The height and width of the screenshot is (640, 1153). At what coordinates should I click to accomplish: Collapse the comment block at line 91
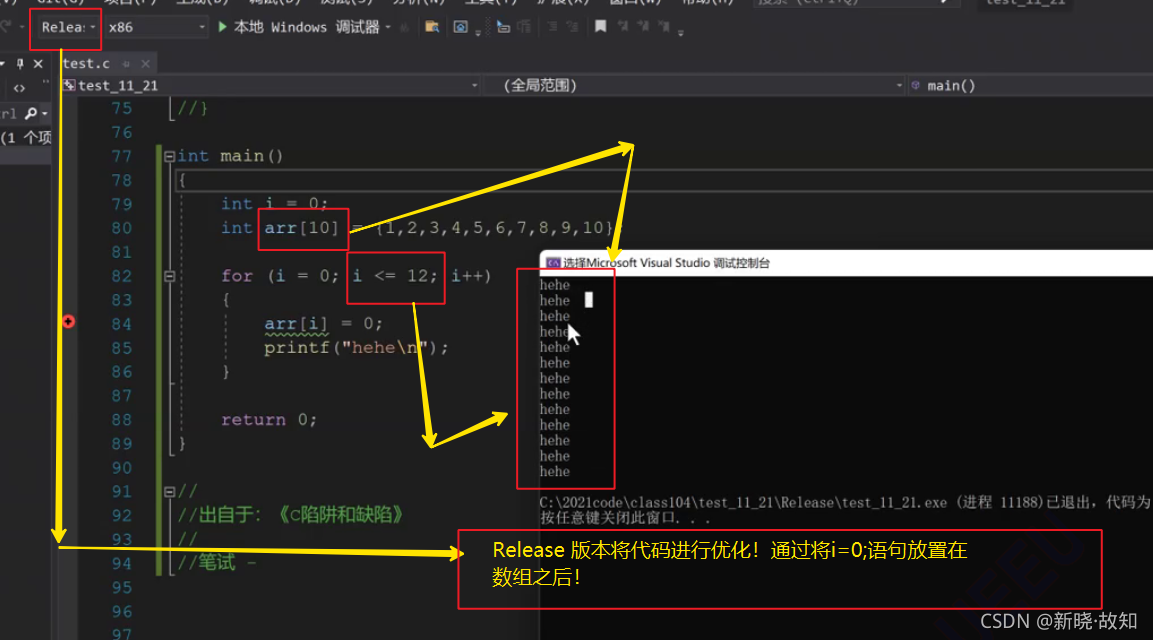pyautogui.click(x=169, y=491)
